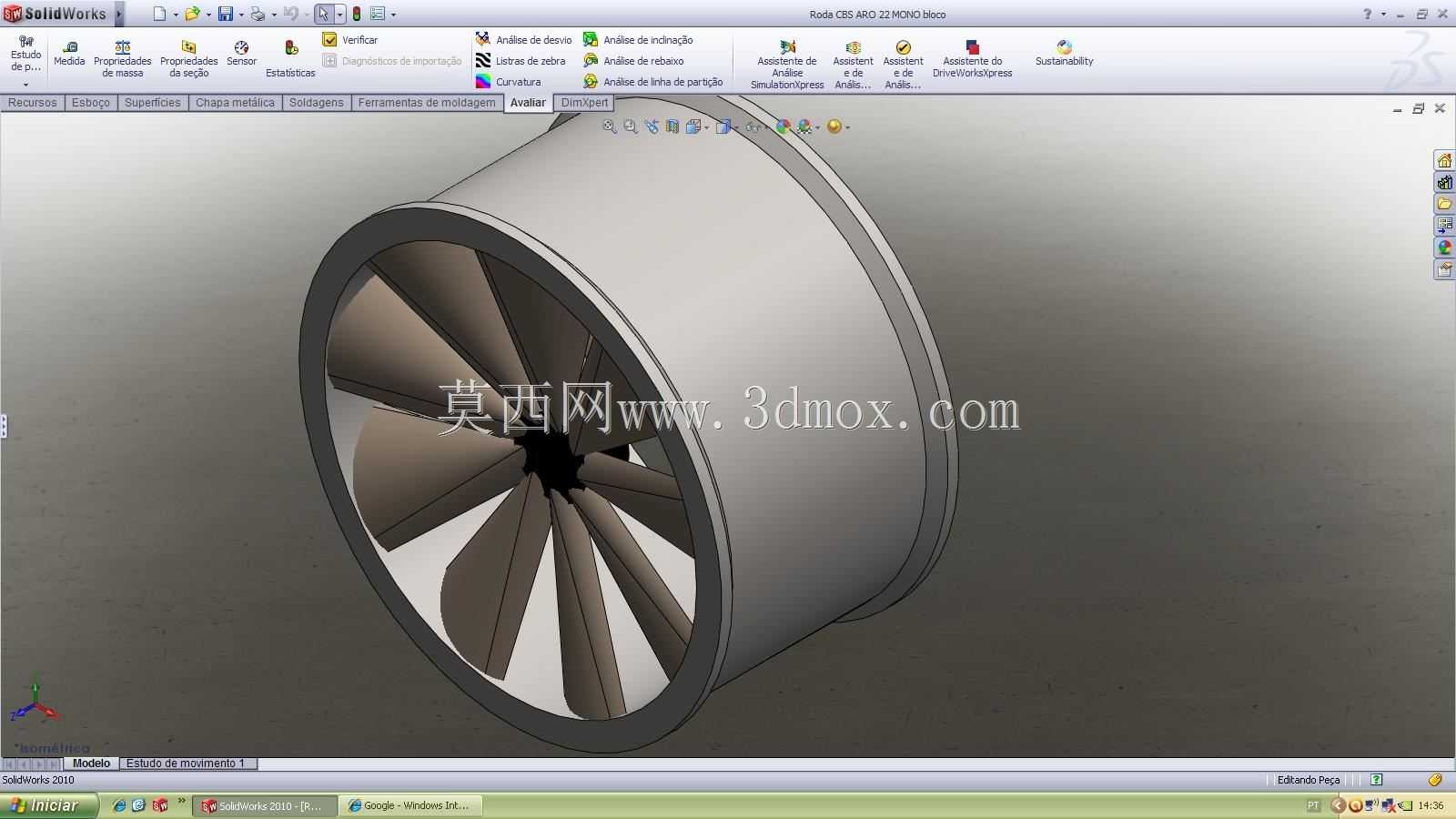Click Zoom to Fit in view toolbar
The width and height of the screenshot is (1456, 819).
tap(610, 126)
